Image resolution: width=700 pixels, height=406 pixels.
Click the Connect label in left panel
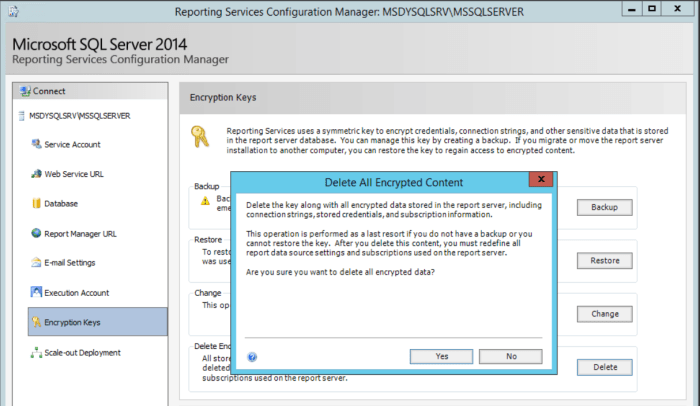(x=49, y=91)
